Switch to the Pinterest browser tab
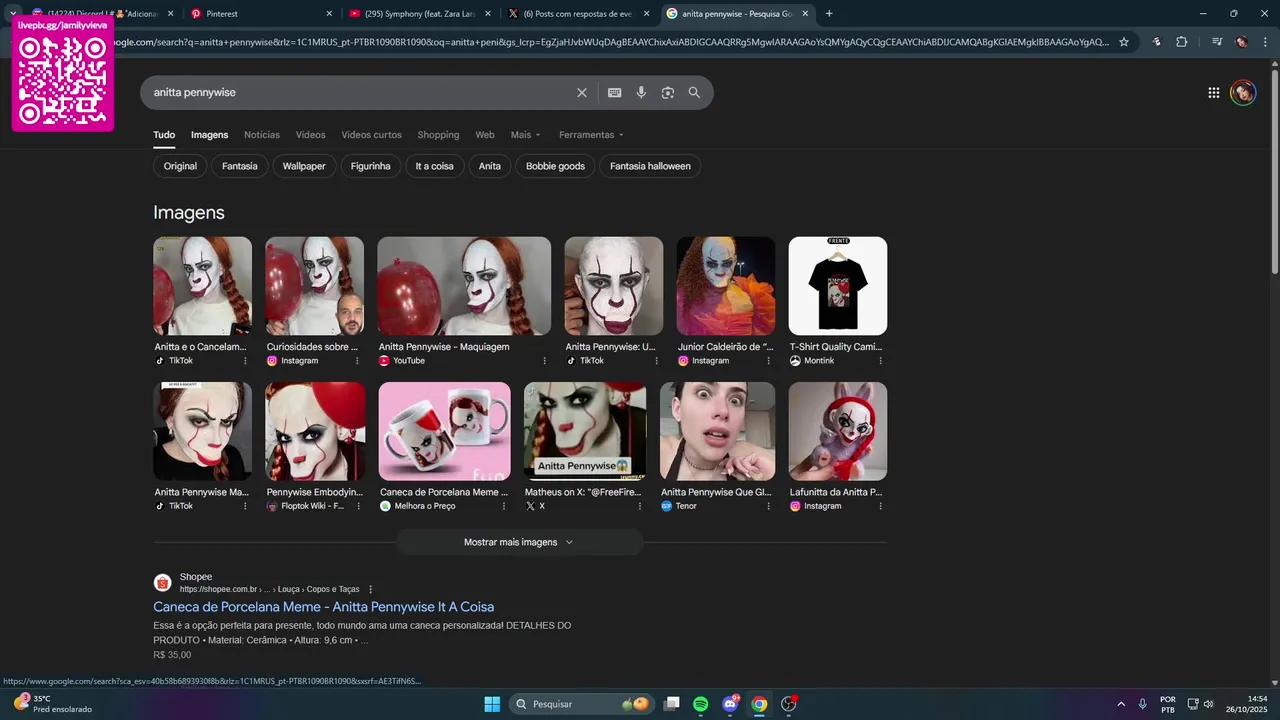 click(x=260, y=14)
